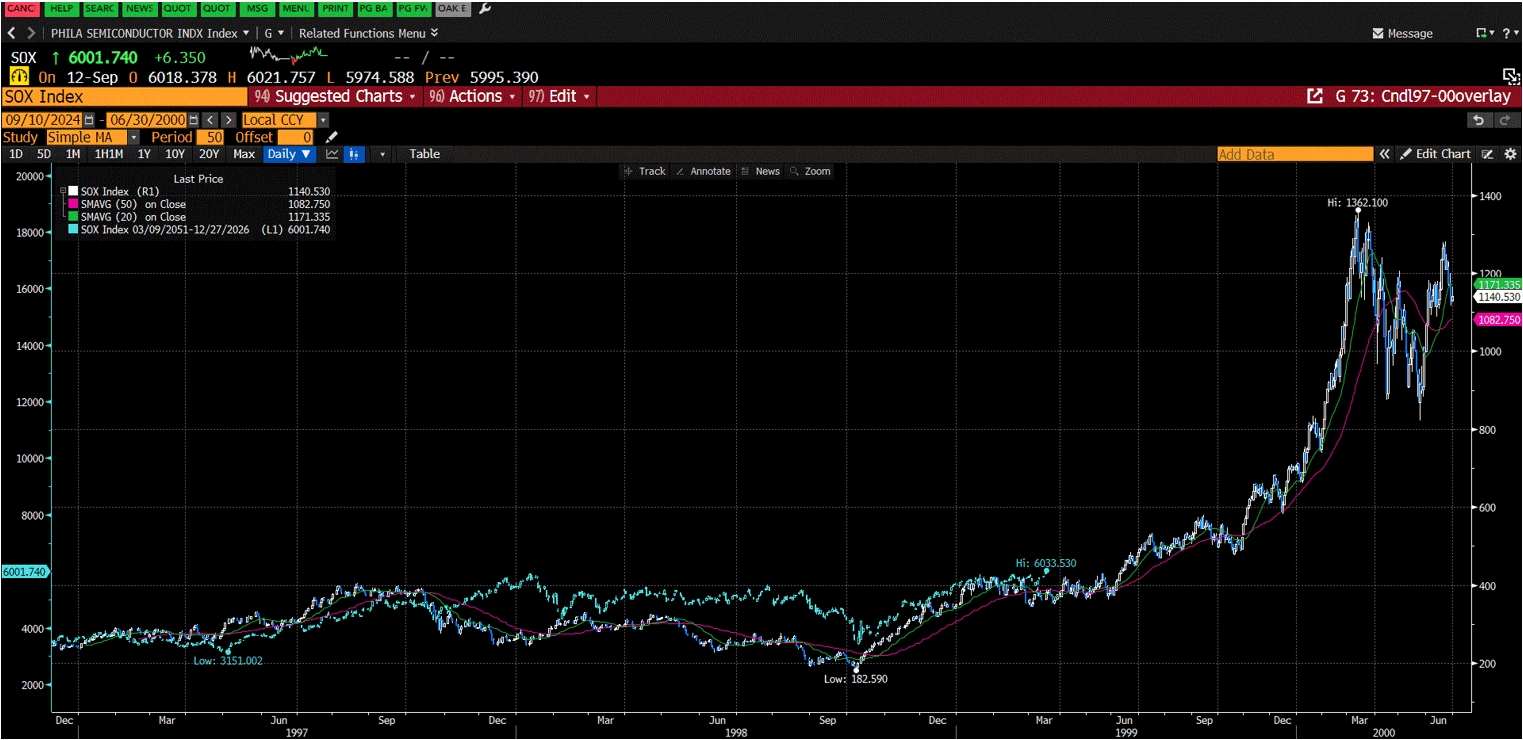The image size is (1523, 740).
Task: Switch to line chart using the line icon
Action: (331, 154)
